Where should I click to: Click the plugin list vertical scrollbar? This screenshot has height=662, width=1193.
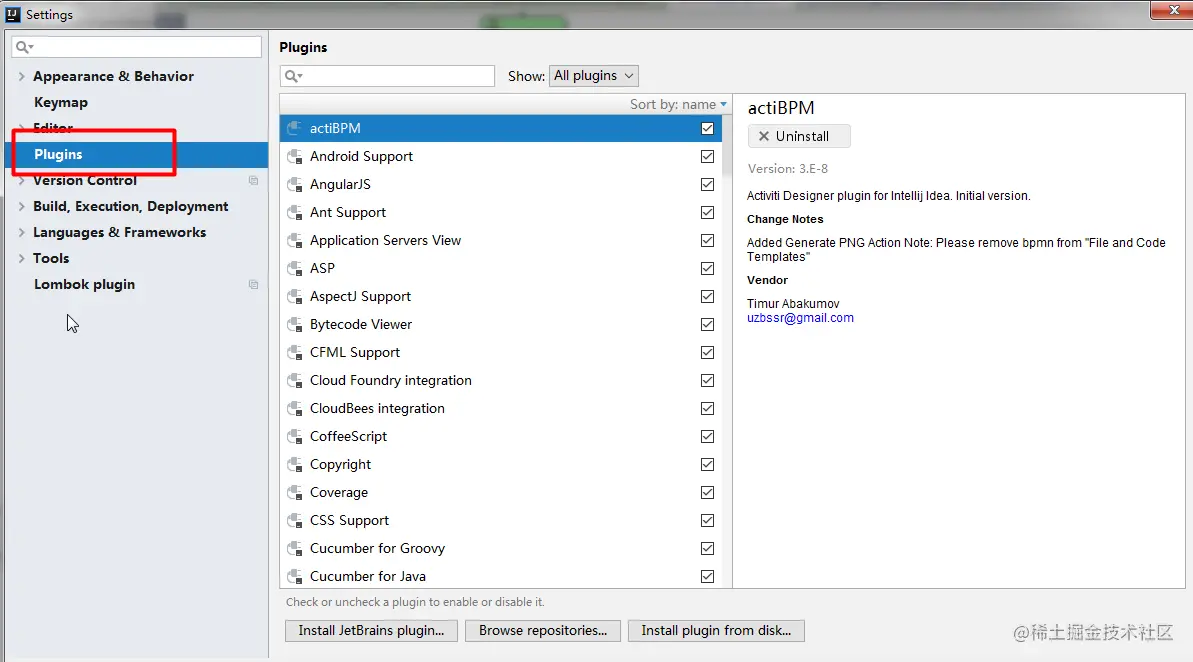tap(727, 146)
